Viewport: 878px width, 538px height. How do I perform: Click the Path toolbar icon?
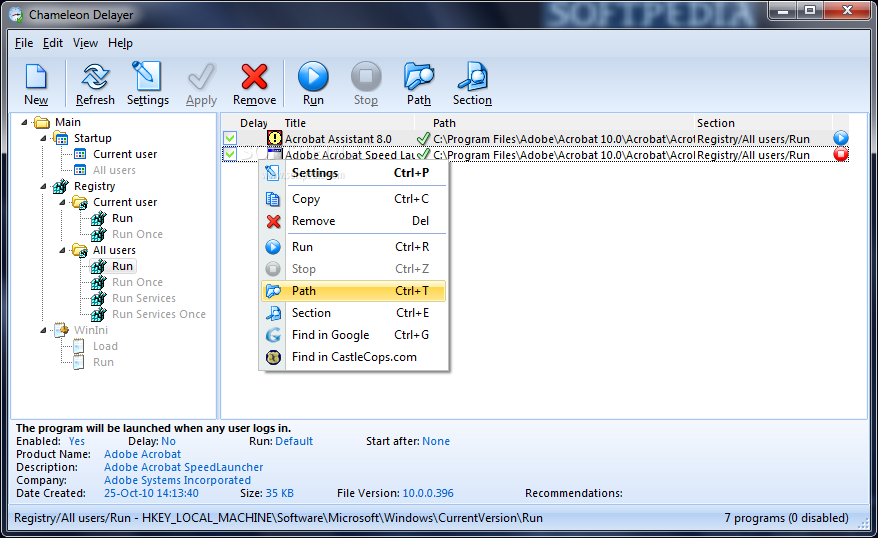[419, 77]
